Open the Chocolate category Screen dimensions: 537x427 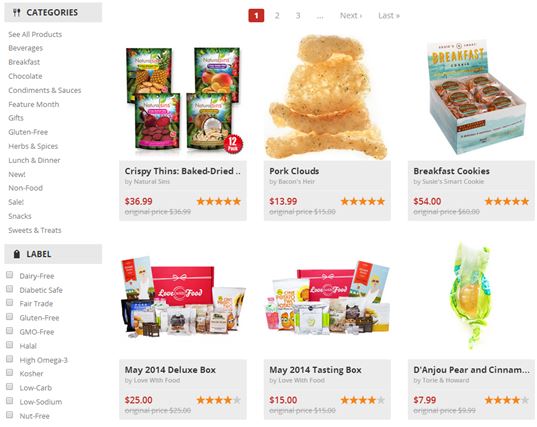25,76
